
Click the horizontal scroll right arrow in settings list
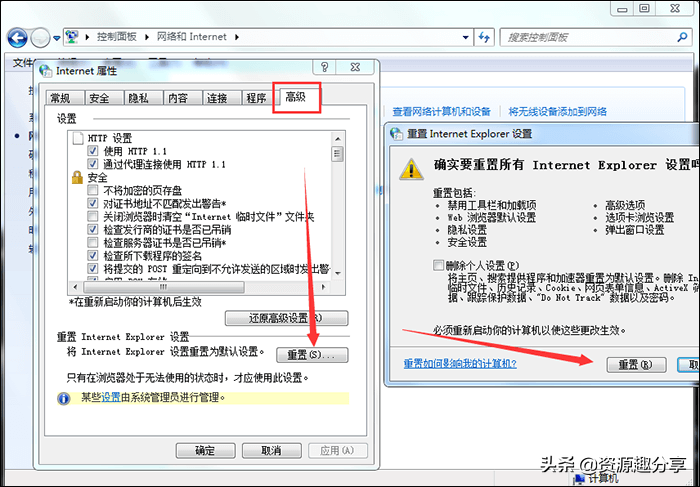click(x=324, y=287)
